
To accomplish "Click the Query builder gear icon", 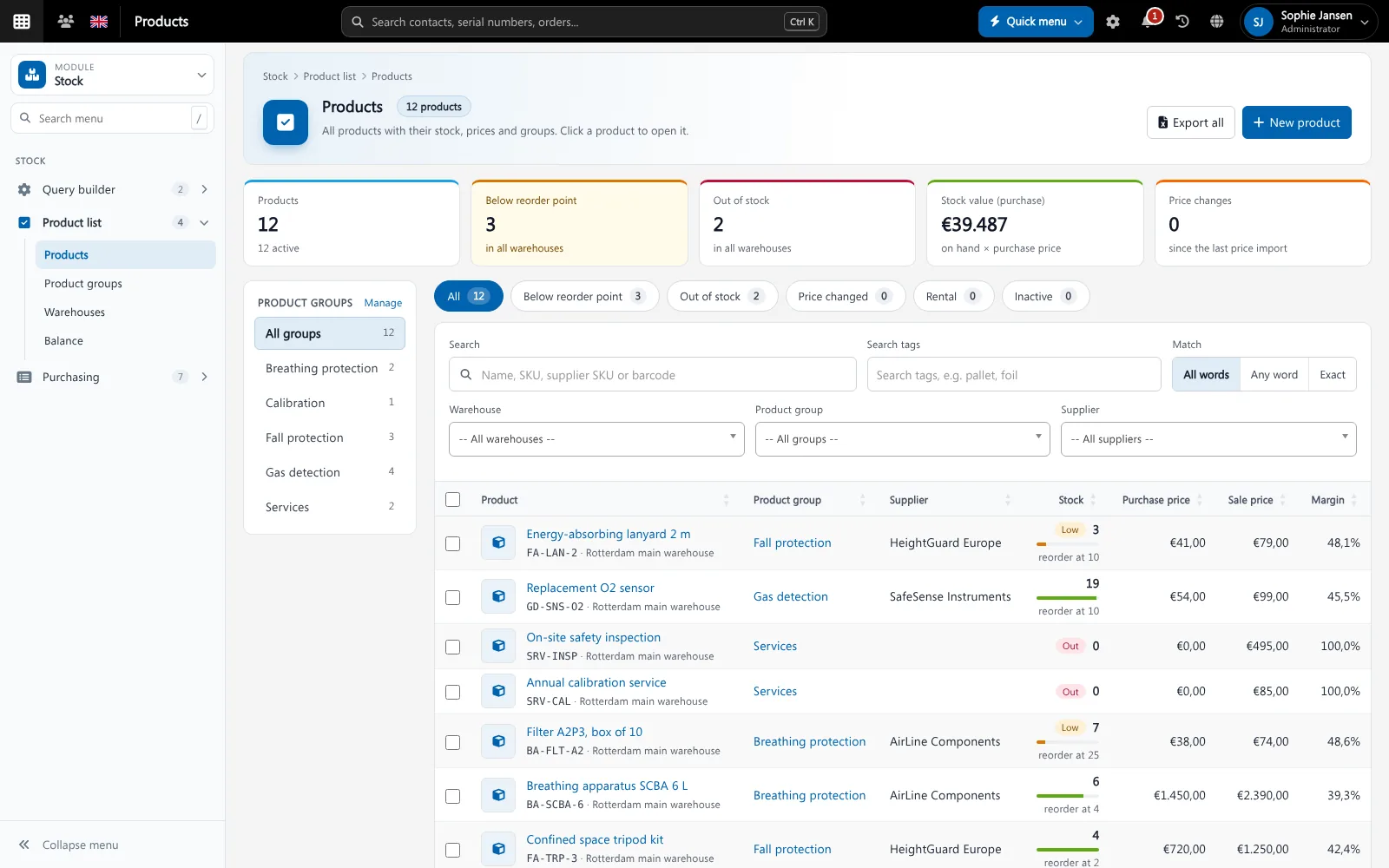I will pyautogui.click(x=24, y=189).
